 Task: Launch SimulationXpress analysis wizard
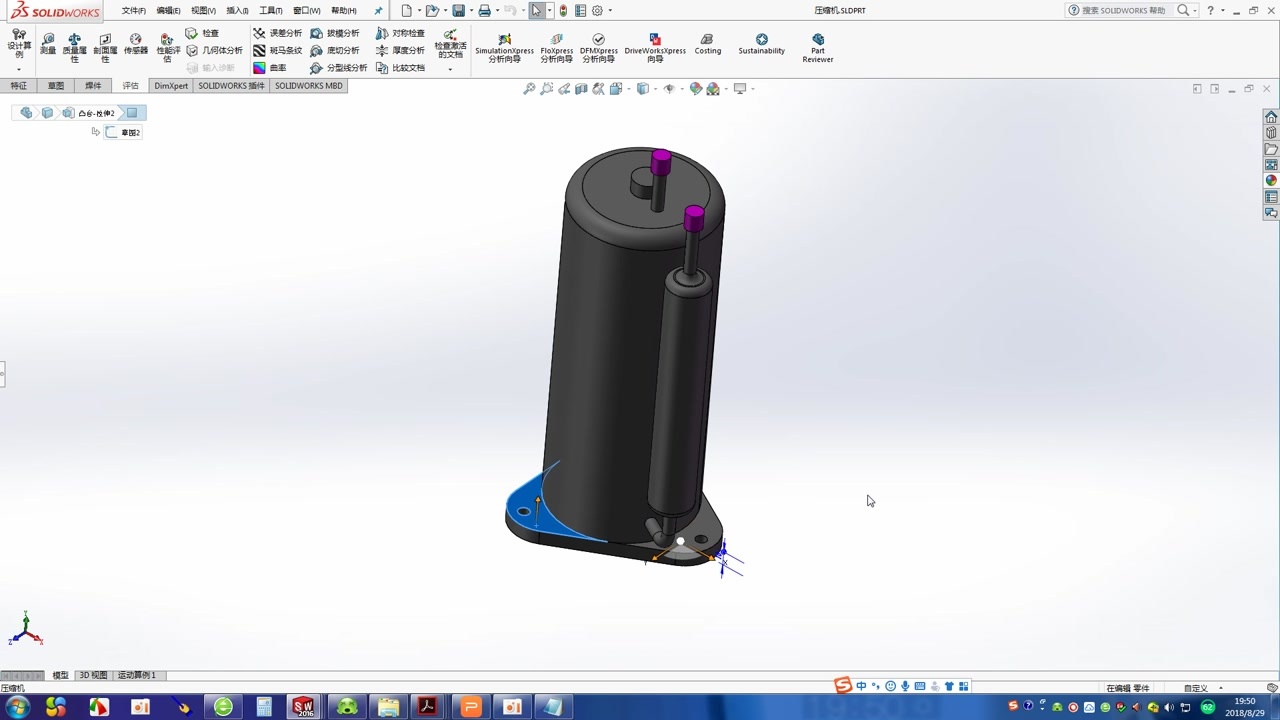(x=504, y=47)
